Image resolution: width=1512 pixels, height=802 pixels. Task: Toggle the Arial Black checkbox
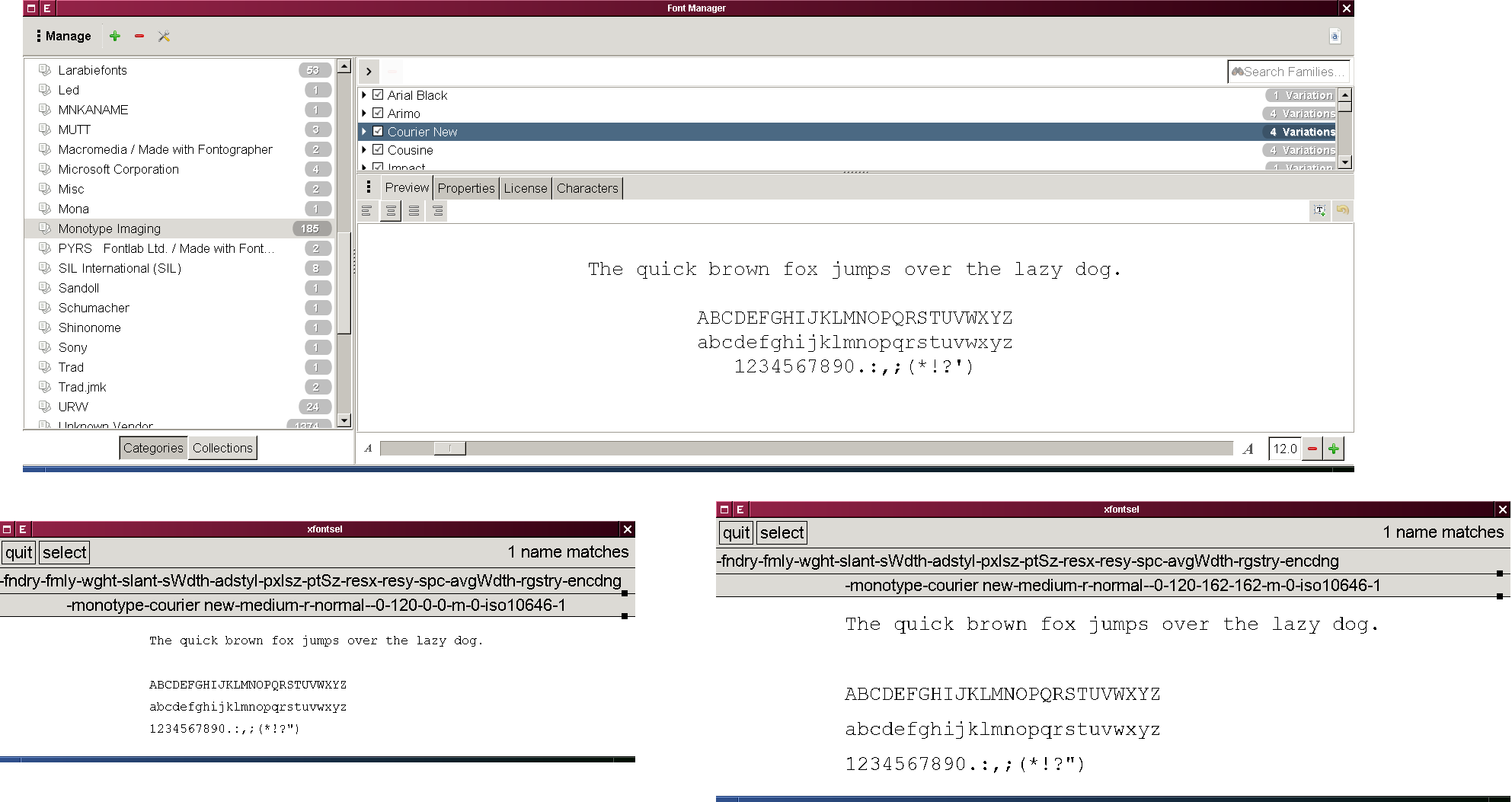coord(378,95)
